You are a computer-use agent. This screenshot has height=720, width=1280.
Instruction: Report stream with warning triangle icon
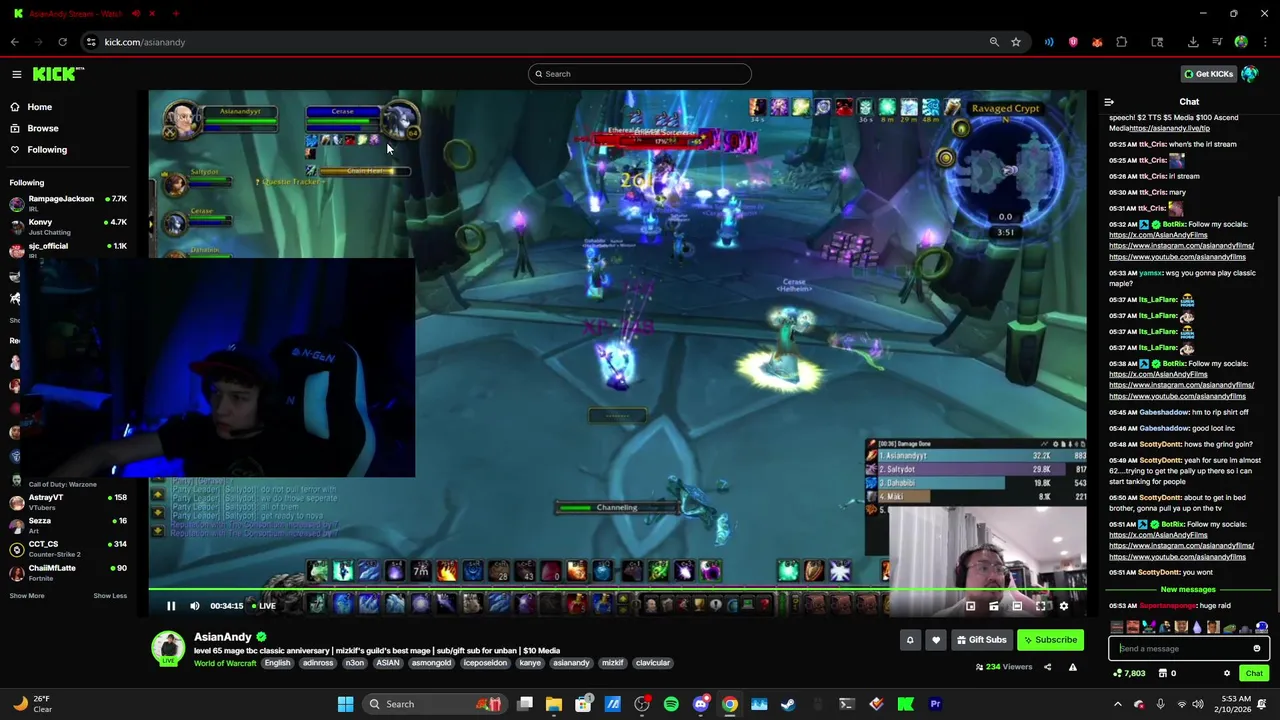pyautogui.click(x=1073, y=667)
